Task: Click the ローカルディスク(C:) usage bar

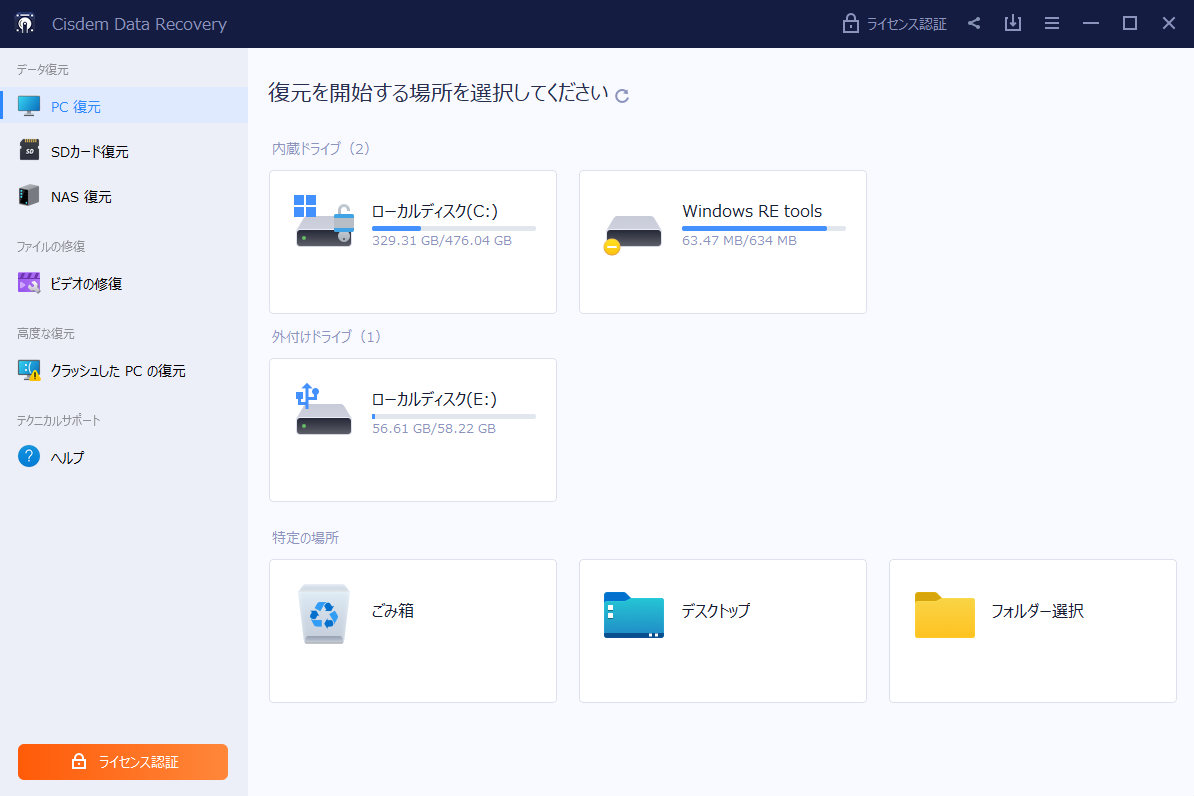Action: pos(453,229)
